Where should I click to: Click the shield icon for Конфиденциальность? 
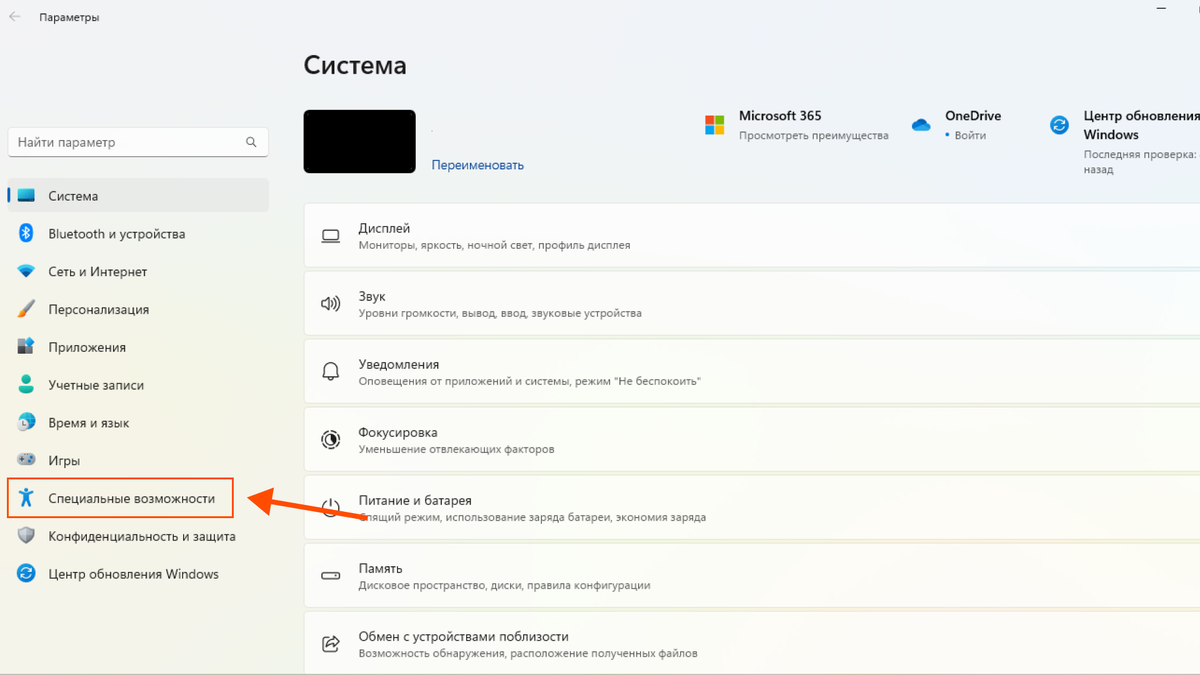tap(27, 536)
